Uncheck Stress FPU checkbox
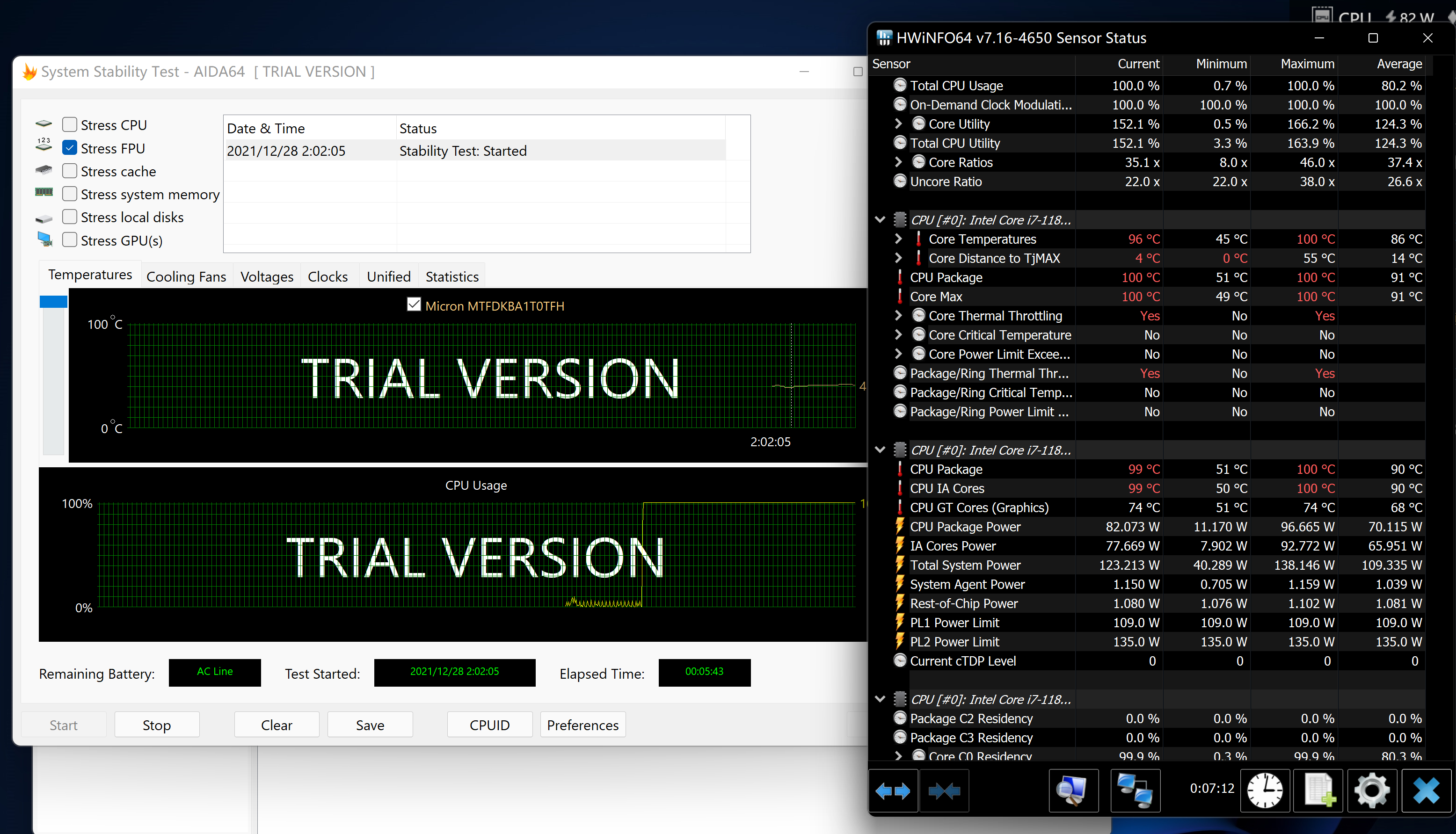1456x834 pixels. click(x=69, y=148)
